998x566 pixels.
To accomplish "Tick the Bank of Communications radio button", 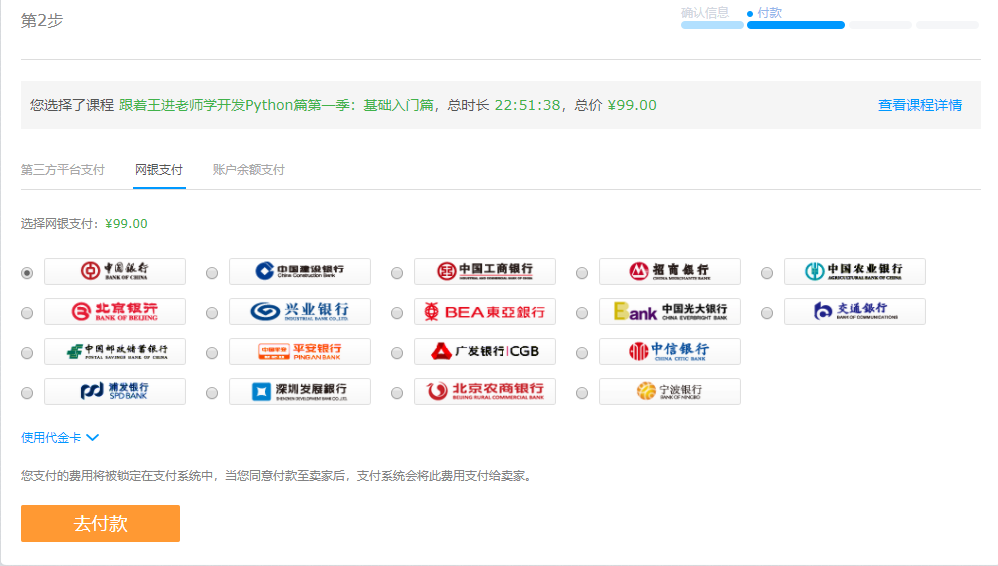I will (767, 313).
